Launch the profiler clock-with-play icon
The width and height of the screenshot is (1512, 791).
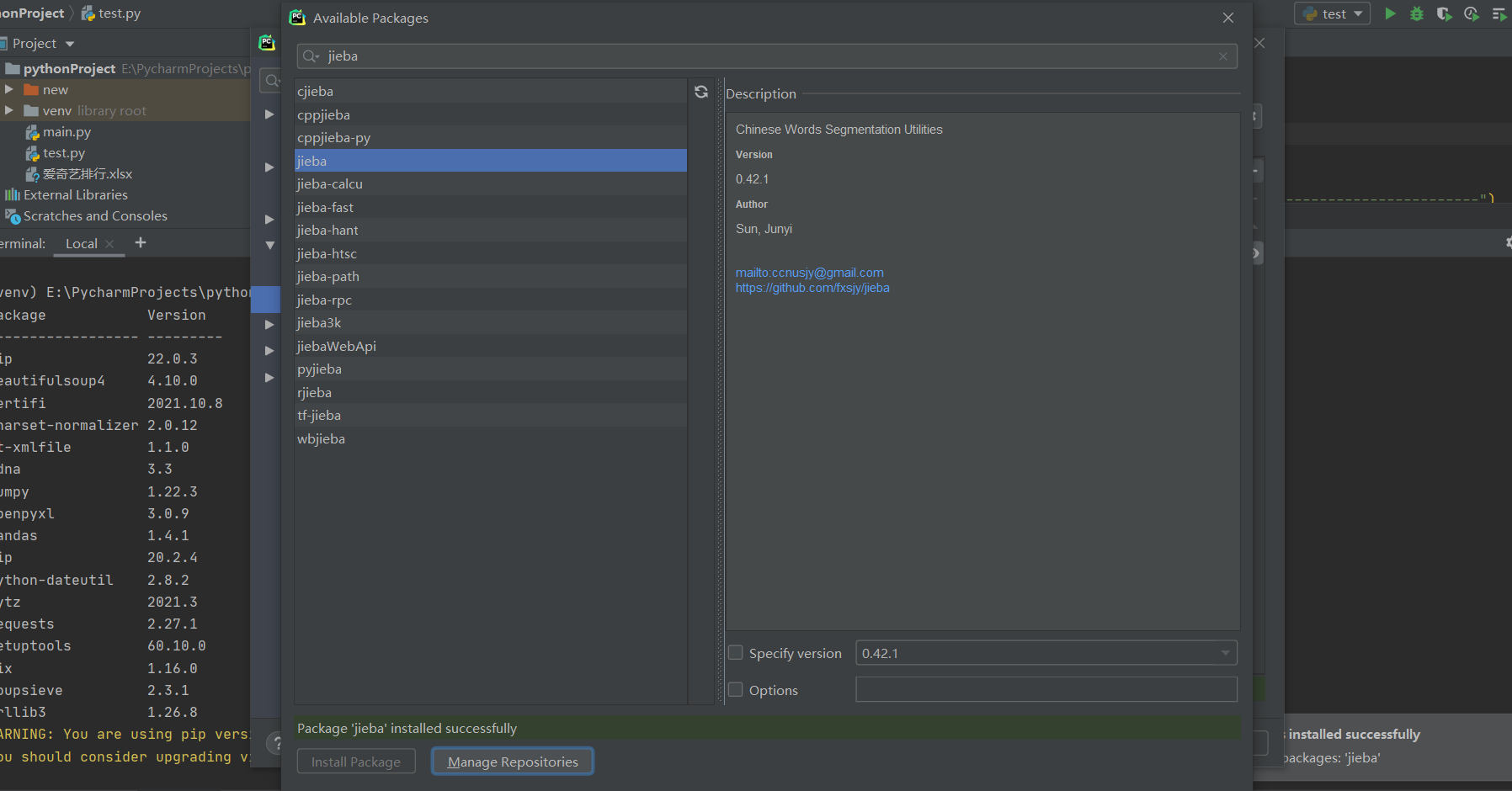[x=1472, y=13]
